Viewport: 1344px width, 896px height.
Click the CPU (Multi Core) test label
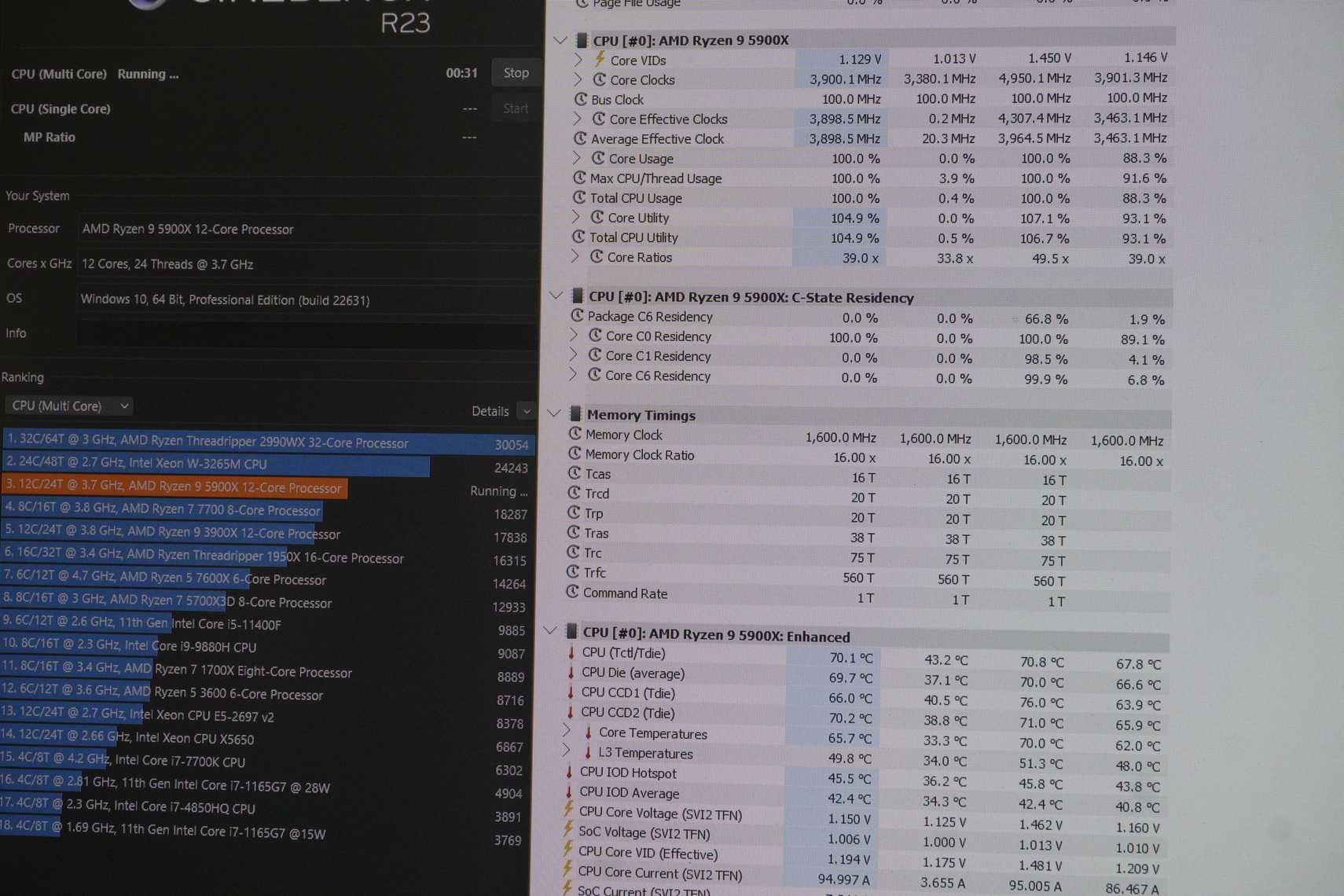coord(59,74)
